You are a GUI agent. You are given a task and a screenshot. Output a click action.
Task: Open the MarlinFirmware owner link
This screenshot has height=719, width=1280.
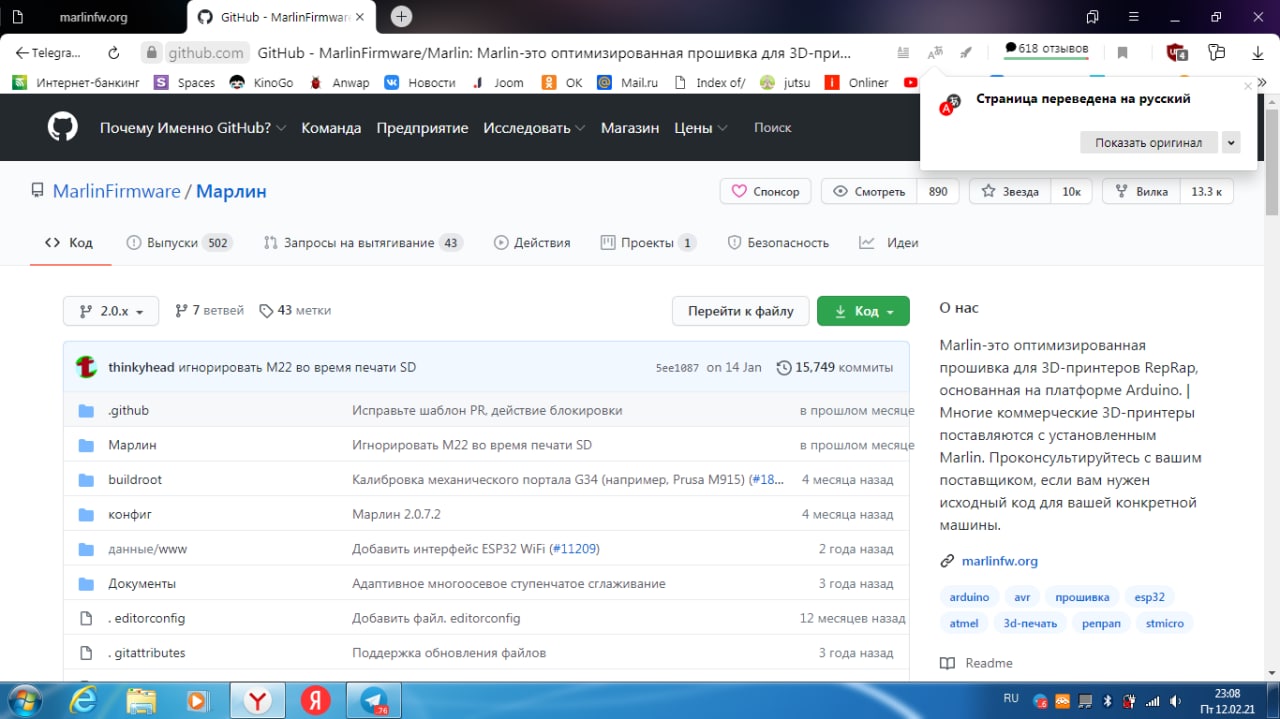pos(116,191)
